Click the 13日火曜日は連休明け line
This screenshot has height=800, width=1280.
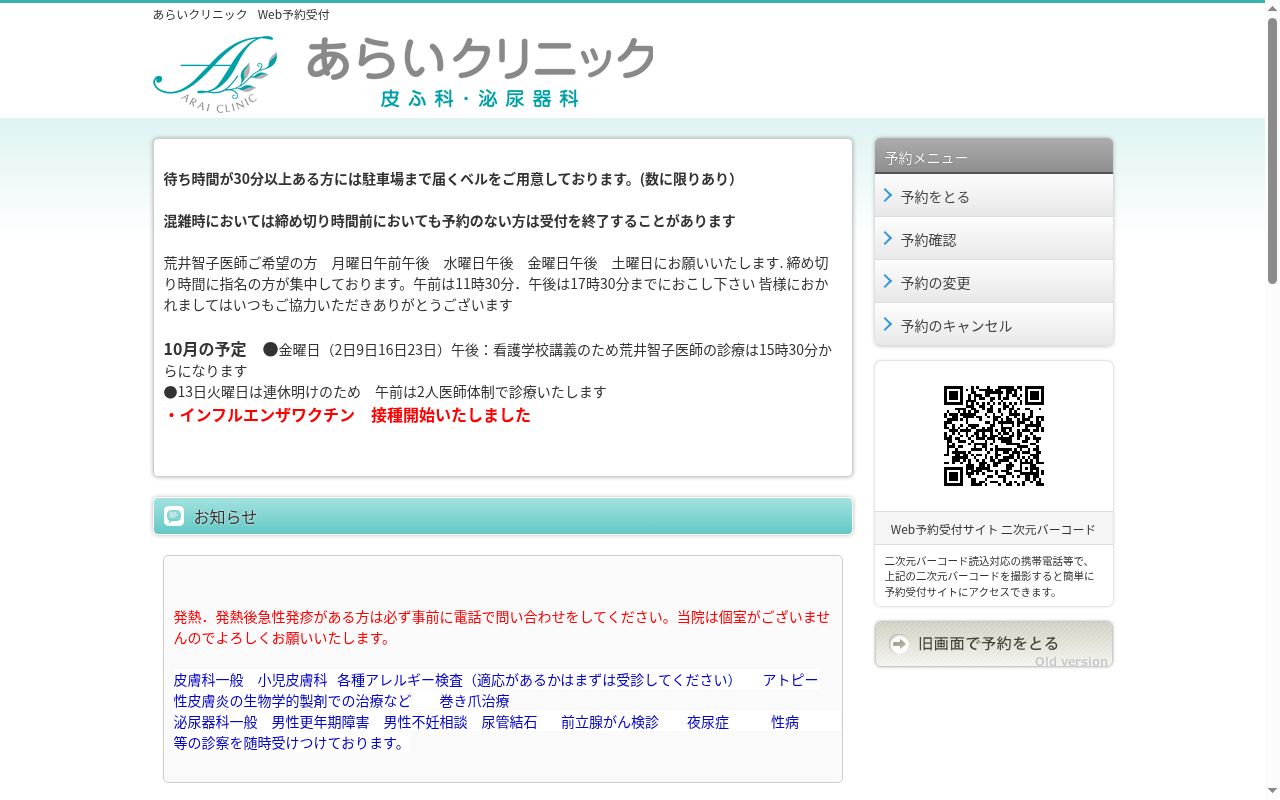(x=385, y=392)
